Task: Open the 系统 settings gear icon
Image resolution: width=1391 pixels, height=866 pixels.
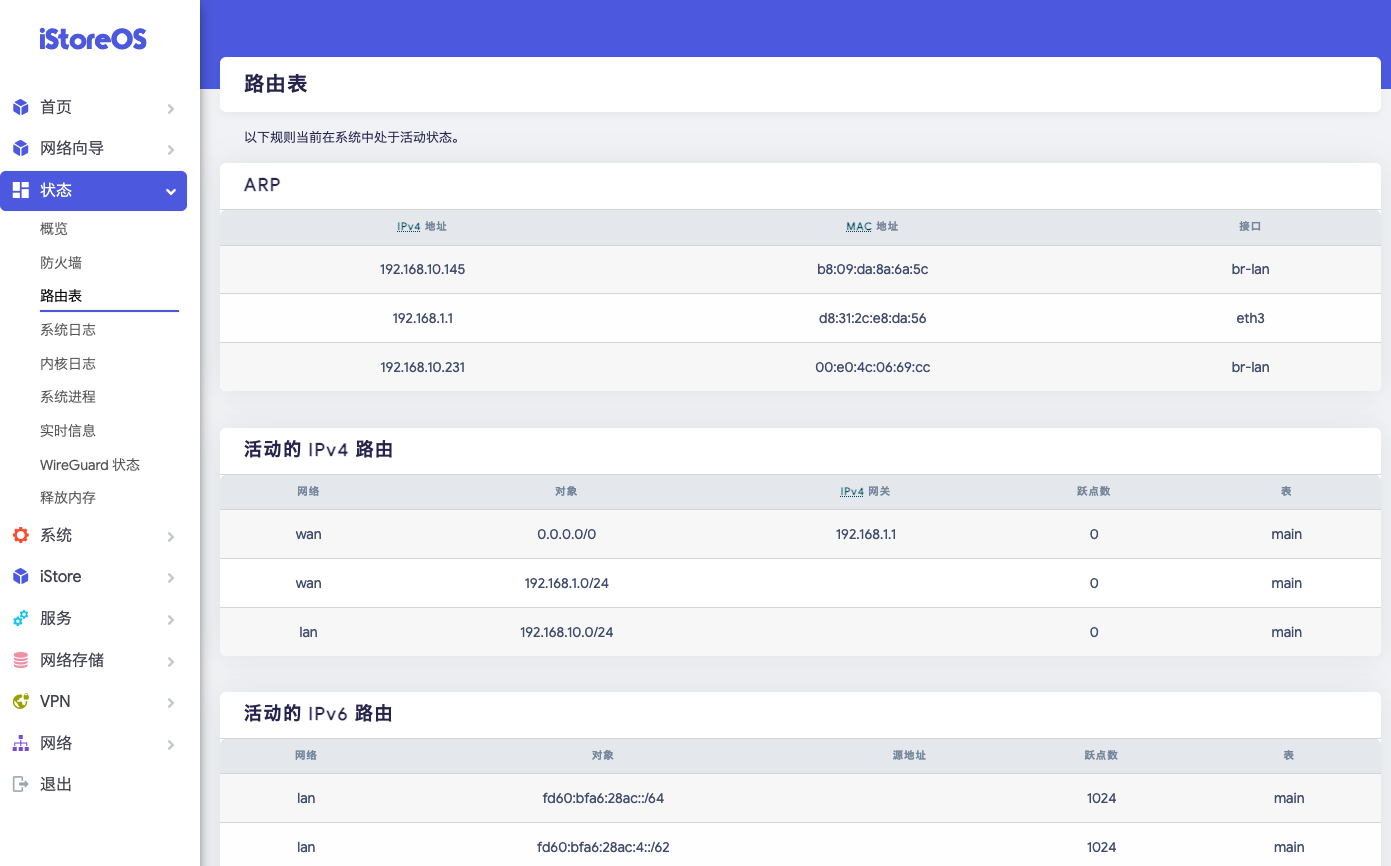Action: [19, 535]
